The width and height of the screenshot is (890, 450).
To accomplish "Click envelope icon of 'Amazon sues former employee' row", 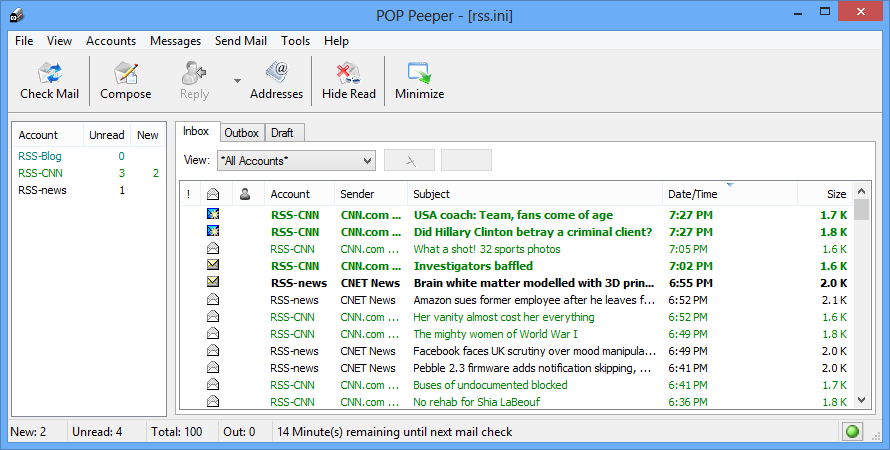I will [x=213, y=300].
